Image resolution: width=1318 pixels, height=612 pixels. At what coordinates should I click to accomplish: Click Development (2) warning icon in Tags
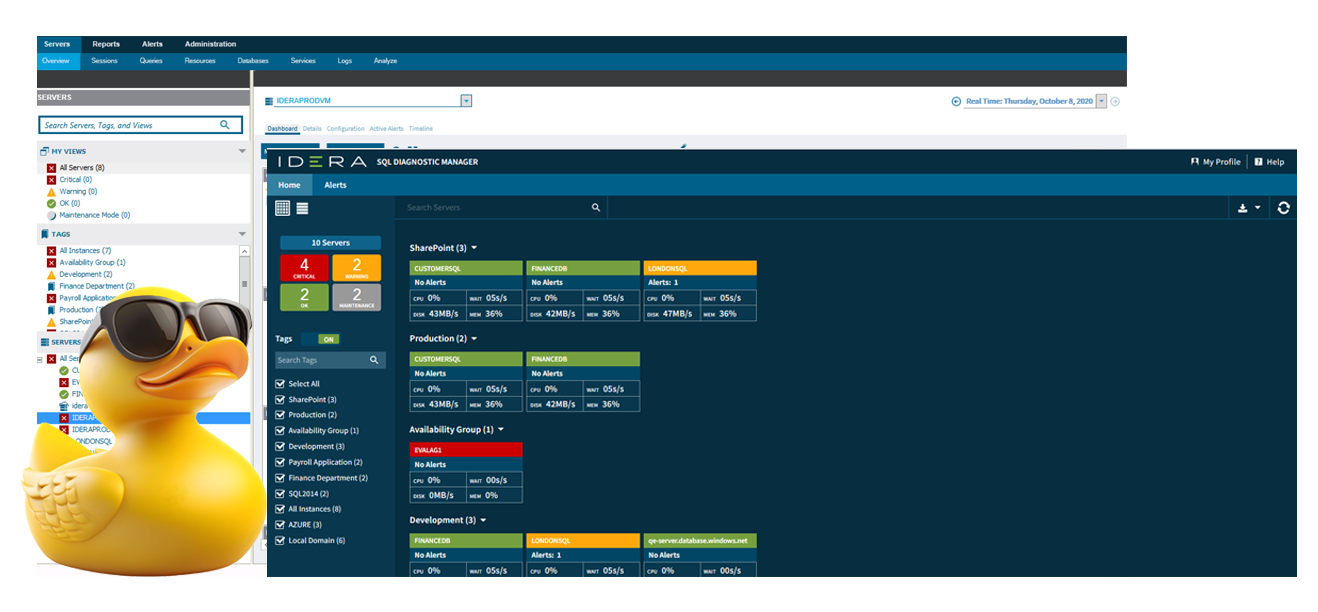point(51,274)
